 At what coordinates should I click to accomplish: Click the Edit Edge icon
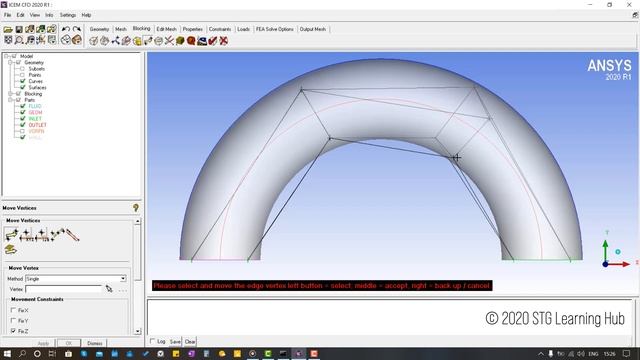[x=169, y=41]
